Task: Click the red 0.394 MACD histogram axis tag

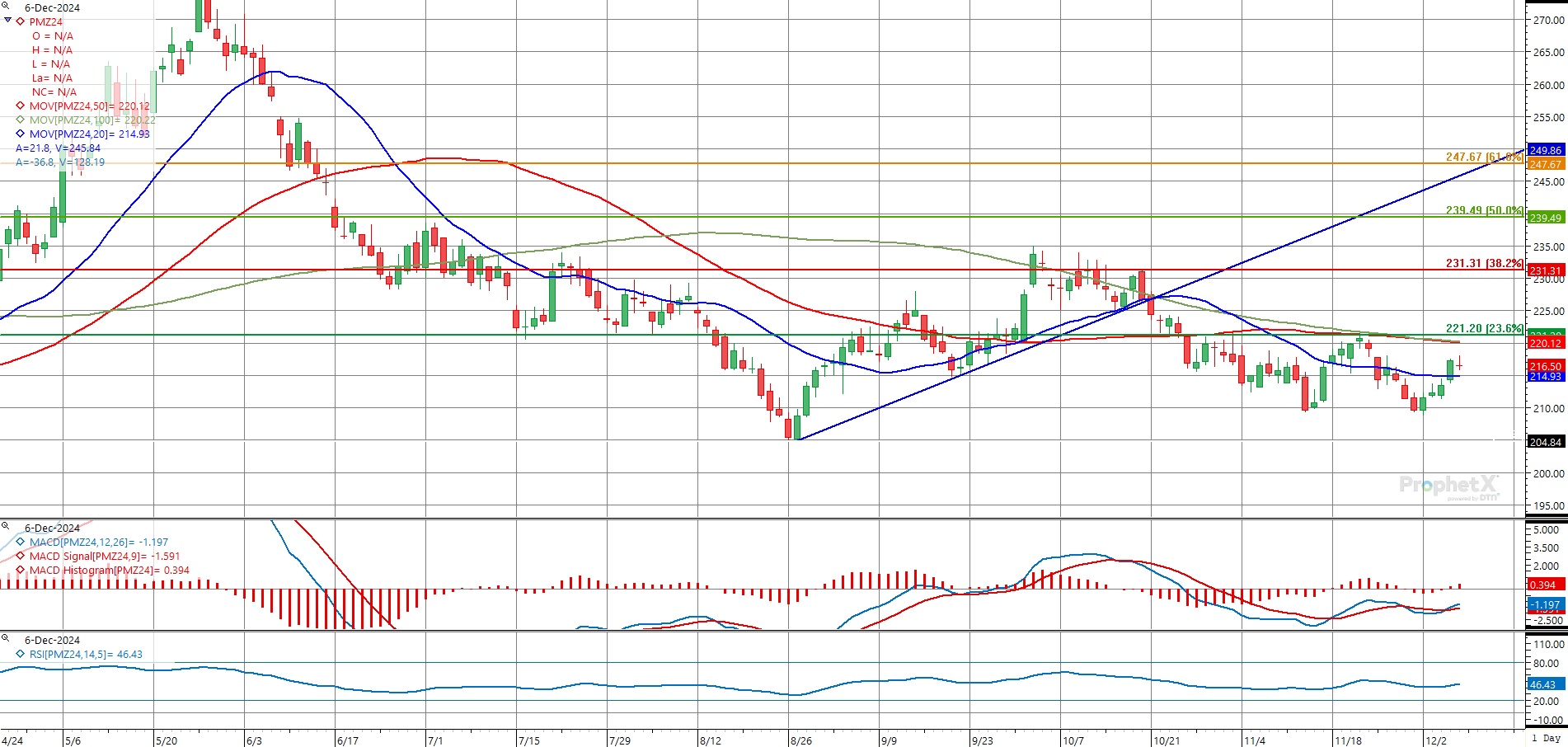Action: [1545, 585]
